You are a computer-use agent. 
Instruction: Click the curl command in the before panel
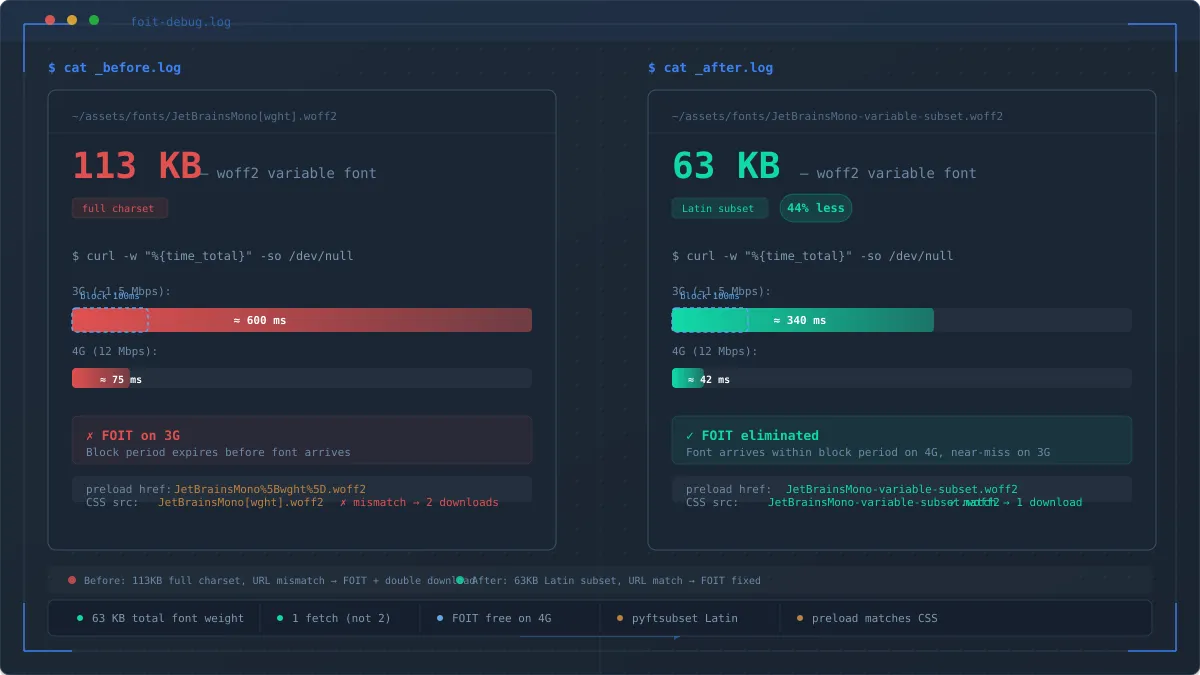click(x=212, y=256)
